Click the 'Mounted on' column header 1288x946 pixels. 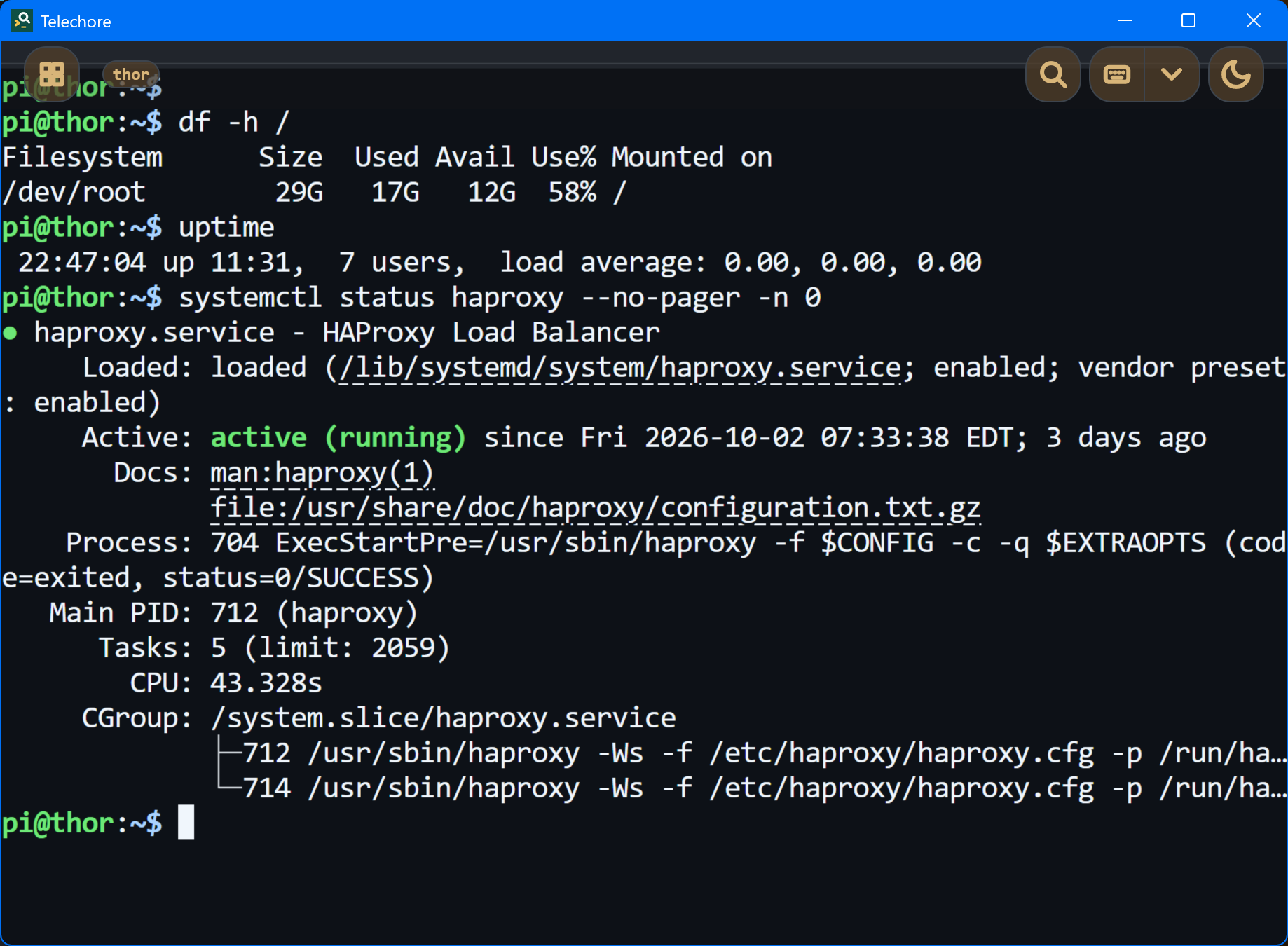click(692, 158)
